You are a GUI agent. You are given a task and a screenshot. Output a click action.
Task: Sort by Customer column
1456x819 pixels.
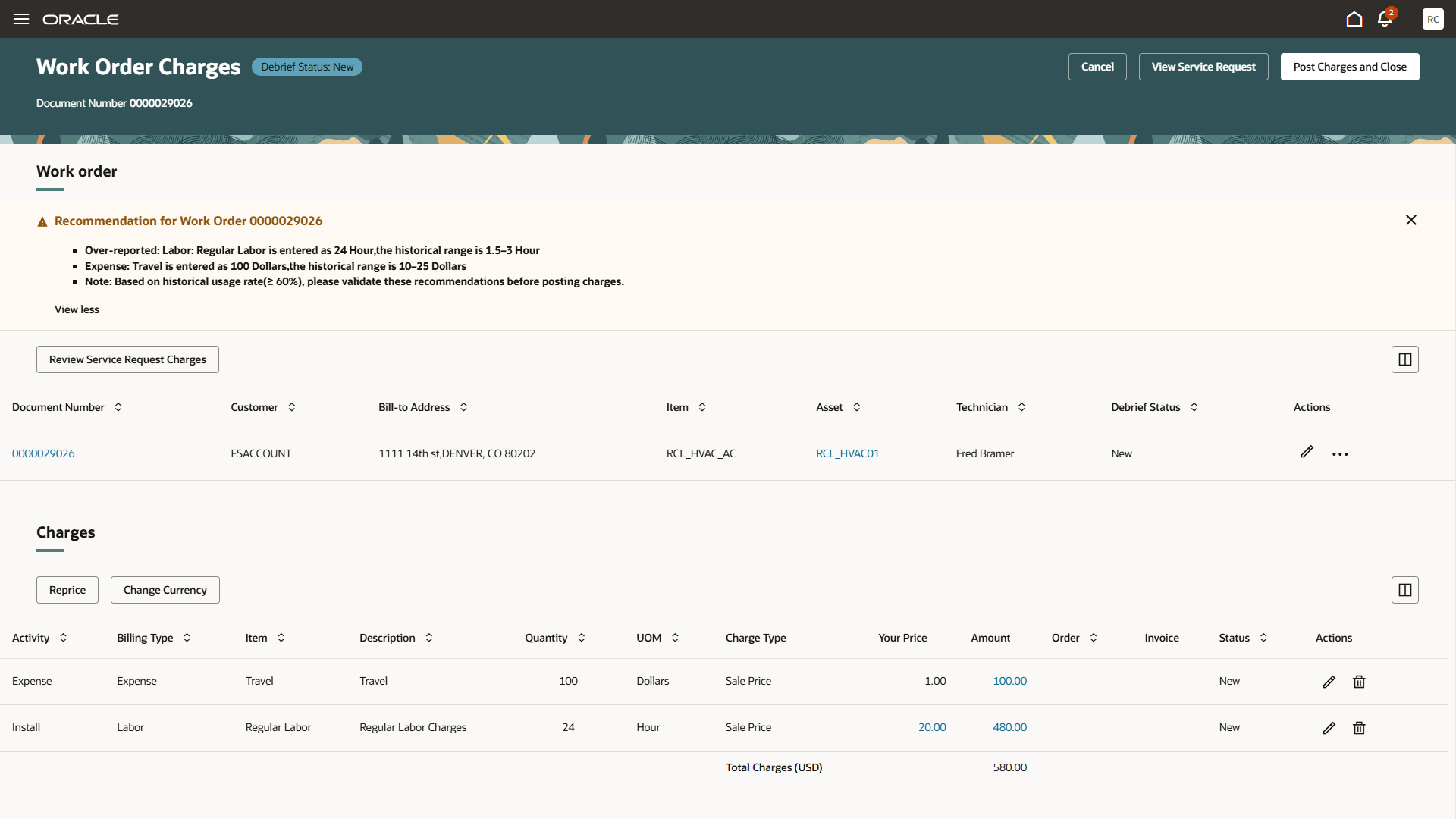[292, 407]
